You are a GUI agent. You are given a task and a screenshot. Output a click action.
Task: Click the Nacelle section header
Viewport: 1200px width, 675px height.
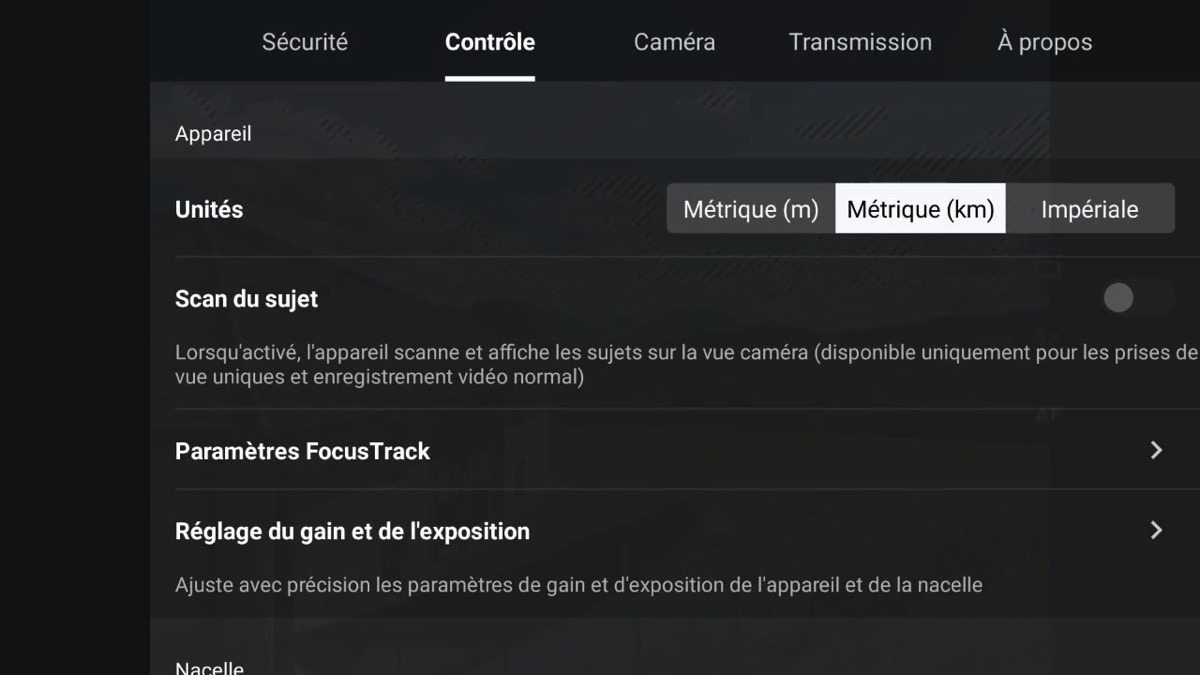[x=209, y=668]
